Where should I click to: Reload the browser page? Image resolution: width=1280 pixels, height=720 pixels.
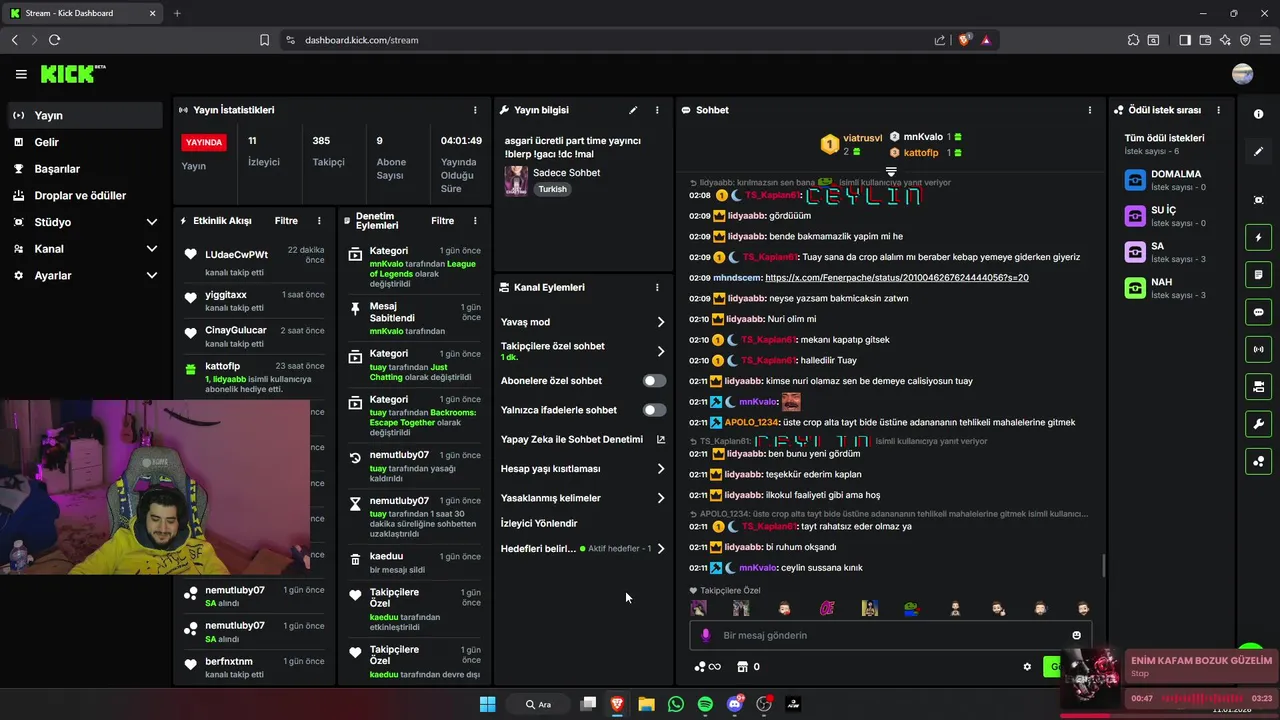click(54, 40)
